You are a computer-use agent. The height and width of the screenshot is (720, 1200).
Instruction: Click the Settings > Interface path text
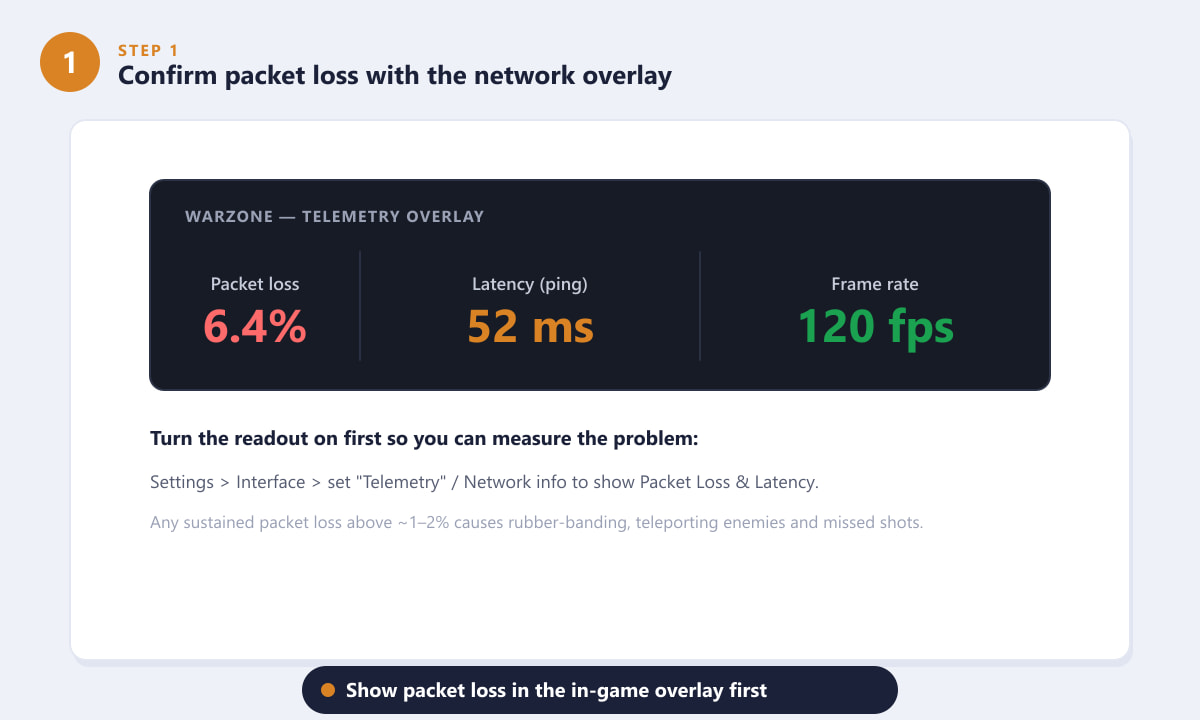pos(484,482)
